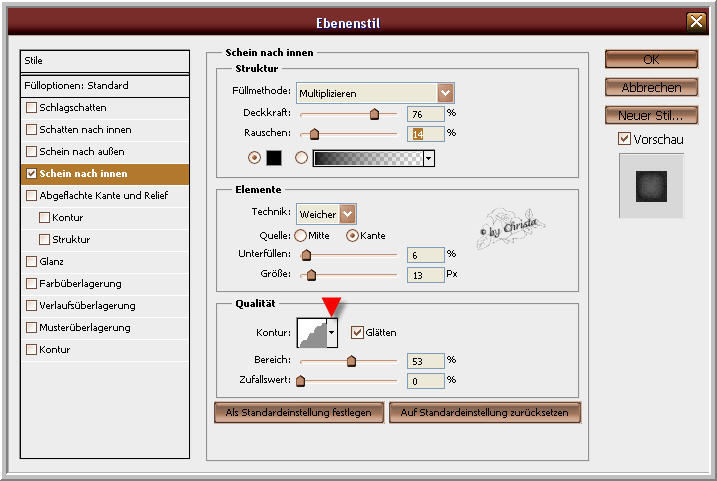Toggle the Vorschau checkbox
The height and width of the screenshot is (481, 717).
624,139
